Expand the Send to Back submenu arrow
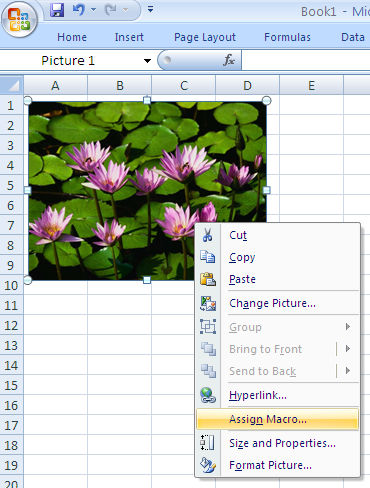 pyautogui.click(x=348, y=370)
